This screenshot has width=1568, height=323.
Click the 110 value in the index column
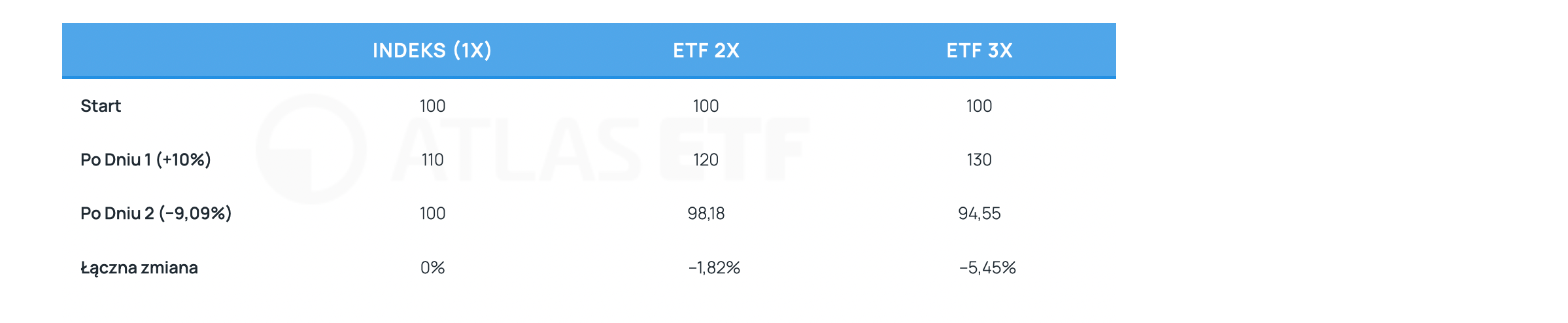(x=432, y=160)
